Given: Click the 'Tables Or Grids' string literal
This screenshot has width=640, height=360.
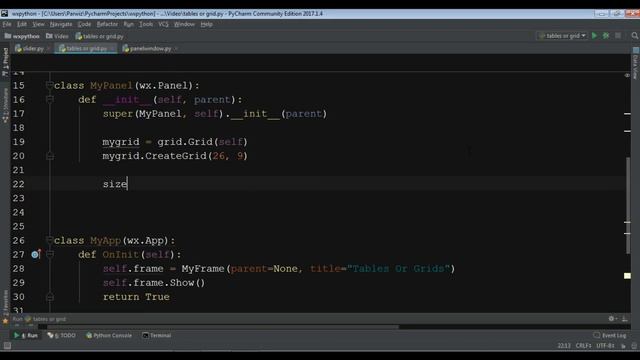Looking at the screenshot, I should (x=398, y=269).
